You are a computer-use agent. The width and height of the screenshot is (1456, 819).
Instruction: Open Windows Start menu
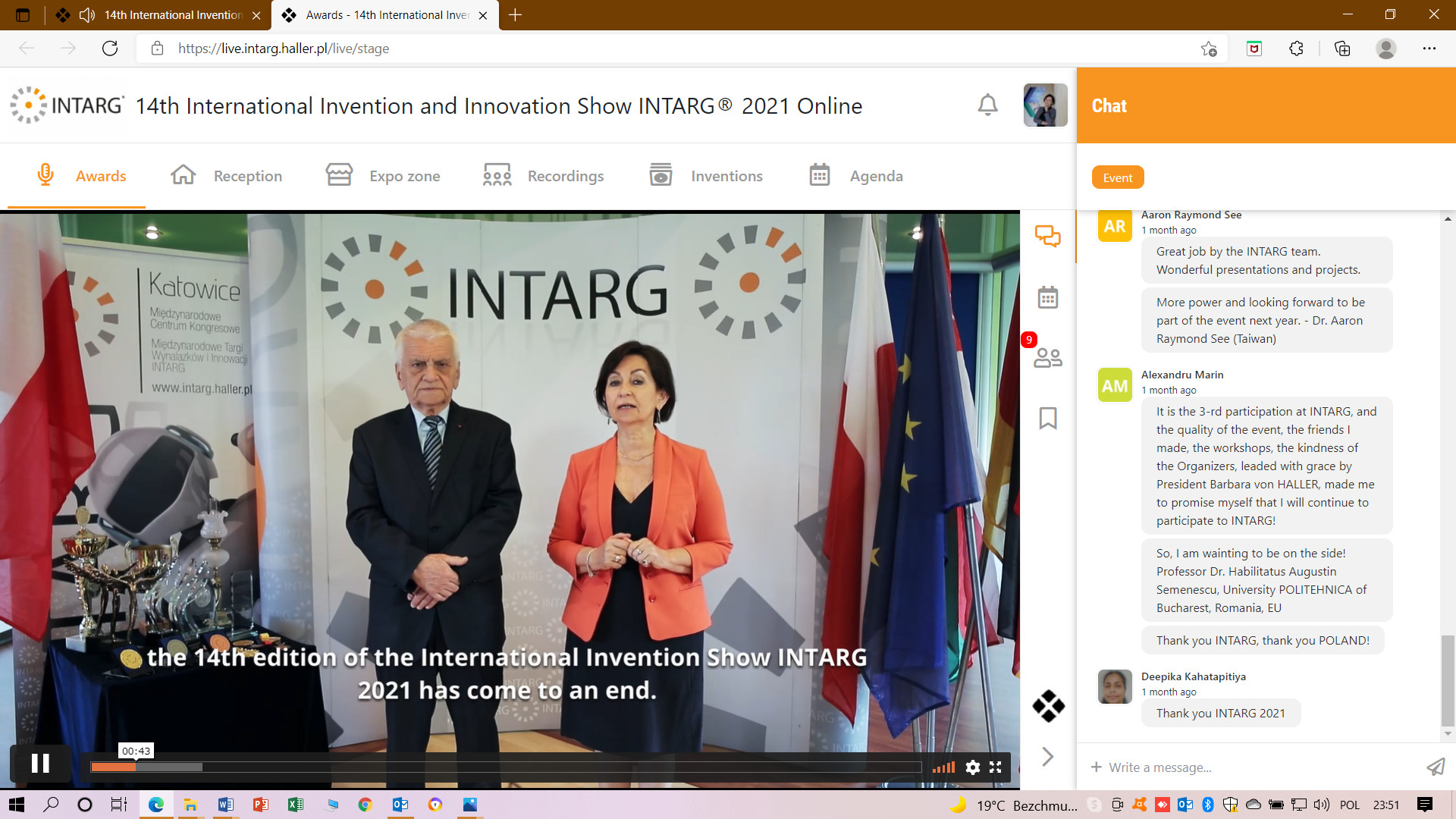(16, 805)
